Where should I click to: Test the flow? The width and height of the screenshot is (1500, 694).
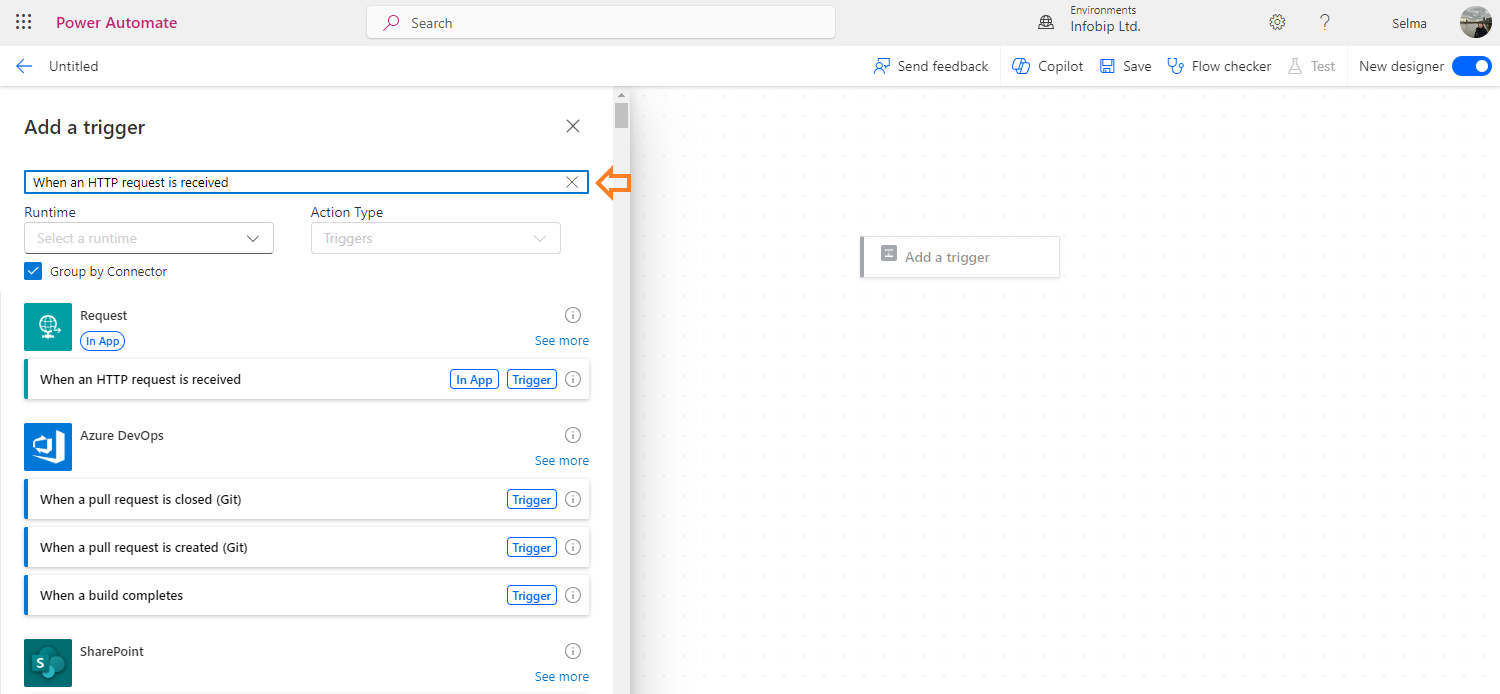[1311, 66]
